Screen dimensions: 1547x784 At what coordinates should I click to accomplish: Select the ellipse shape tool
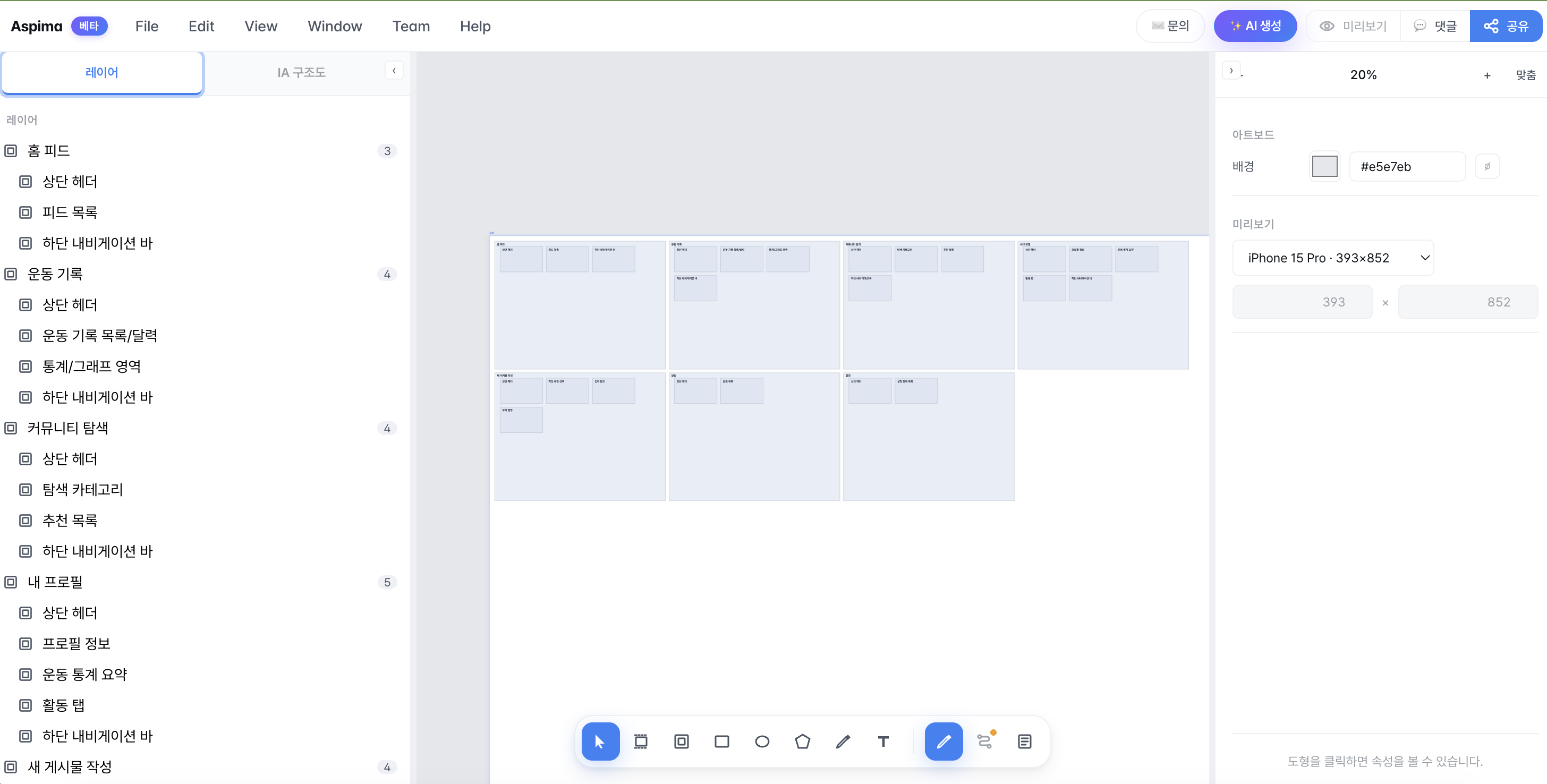[x=762, y=742]
